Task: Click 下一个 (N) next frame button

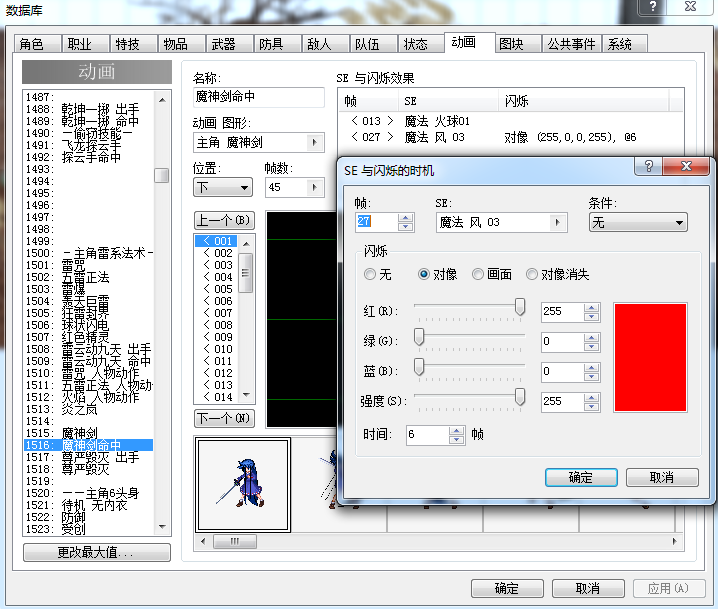Action: point(224,418)
